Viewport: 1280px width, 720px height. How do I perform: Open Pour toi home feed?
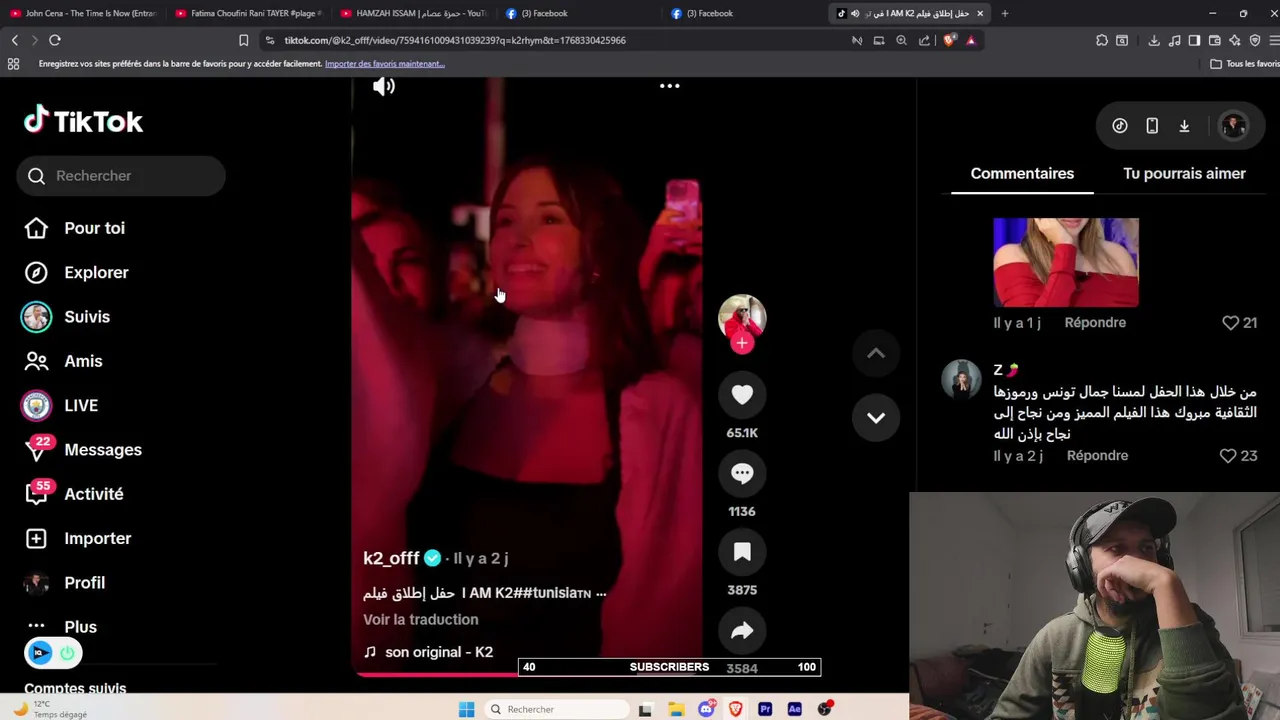[95, 228]
